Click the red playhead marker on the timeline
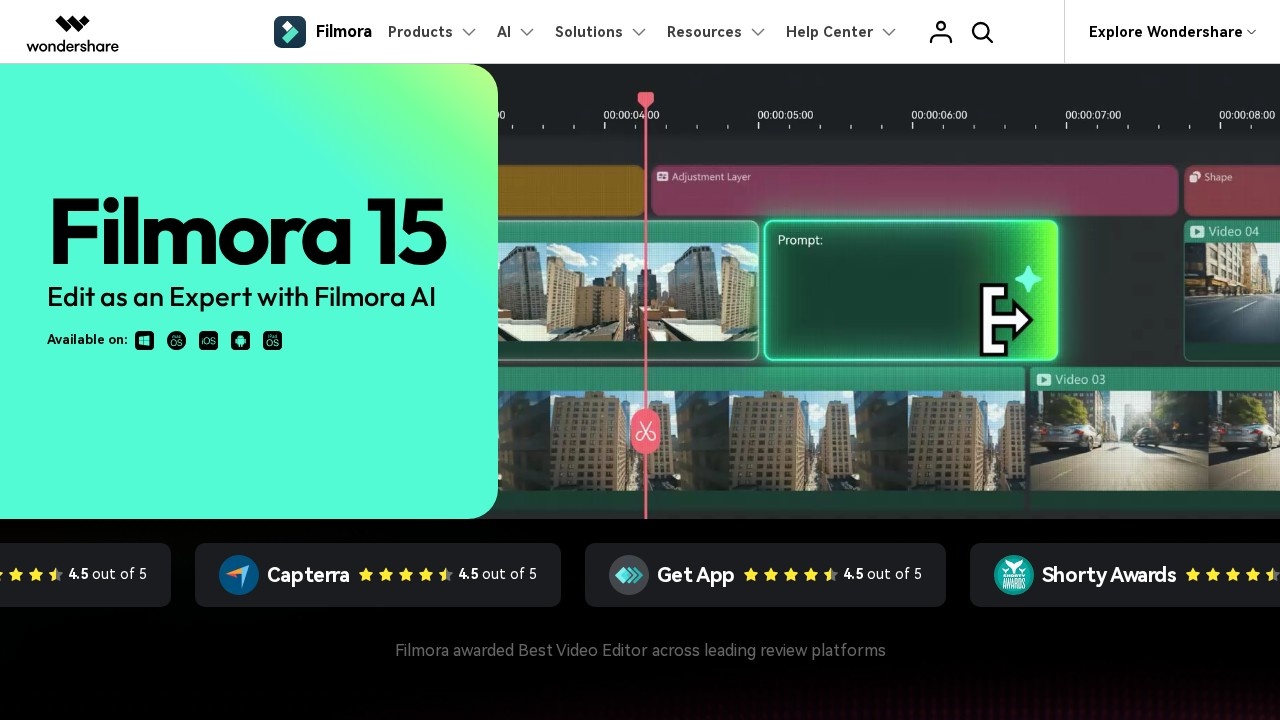The height and width of the screenshot is (720, 1280). pos(646,100)
